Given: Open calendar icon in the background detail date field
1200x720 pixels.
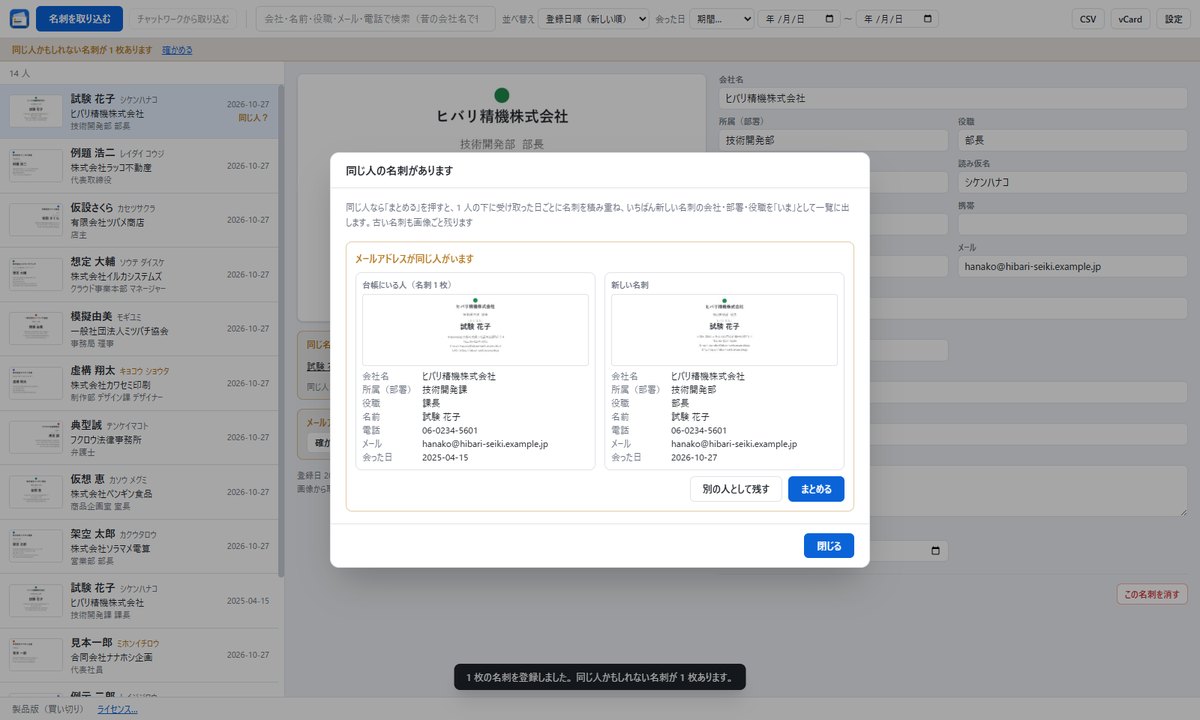Looking at the screenshot, I should tap(936, 551).
